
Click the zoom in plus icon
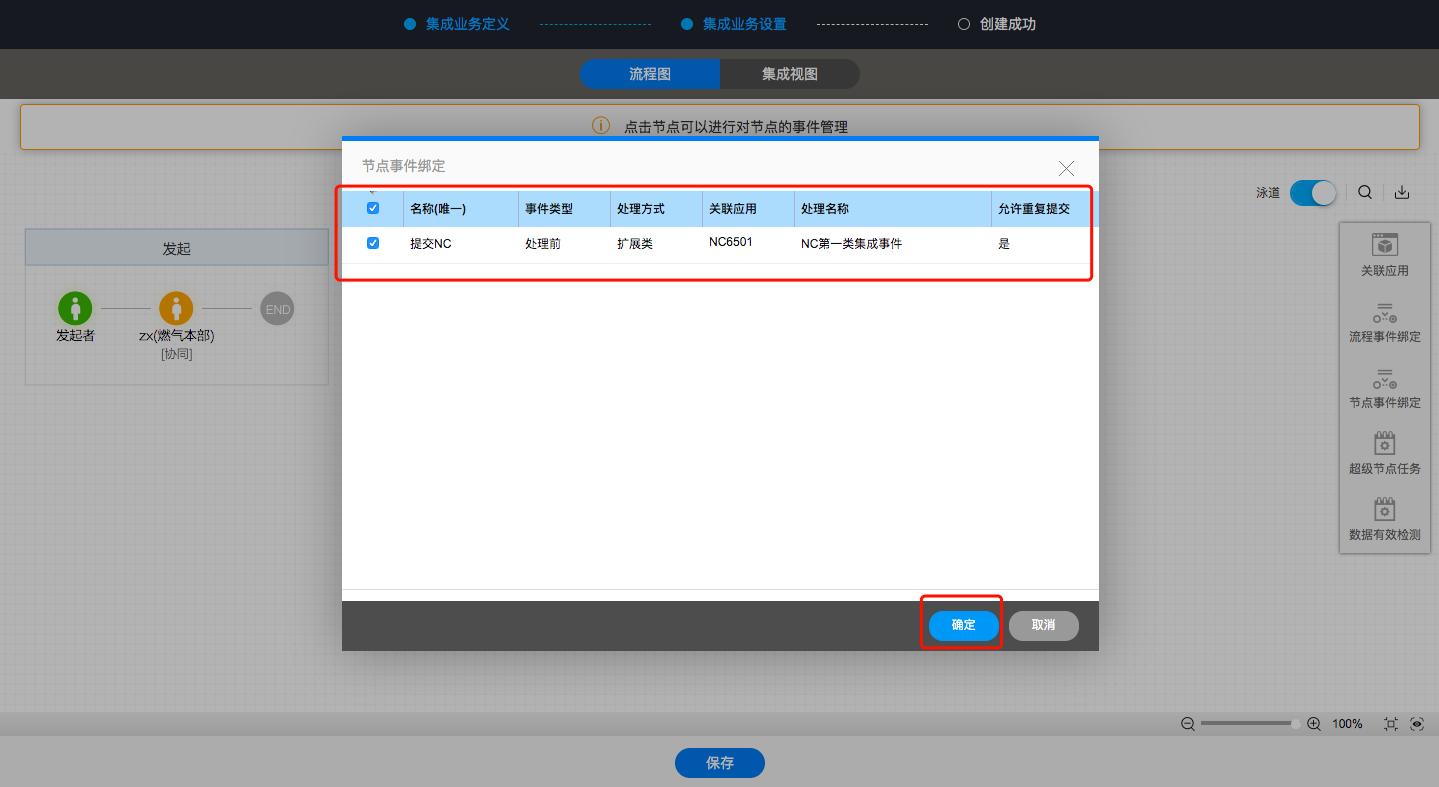1314,724
